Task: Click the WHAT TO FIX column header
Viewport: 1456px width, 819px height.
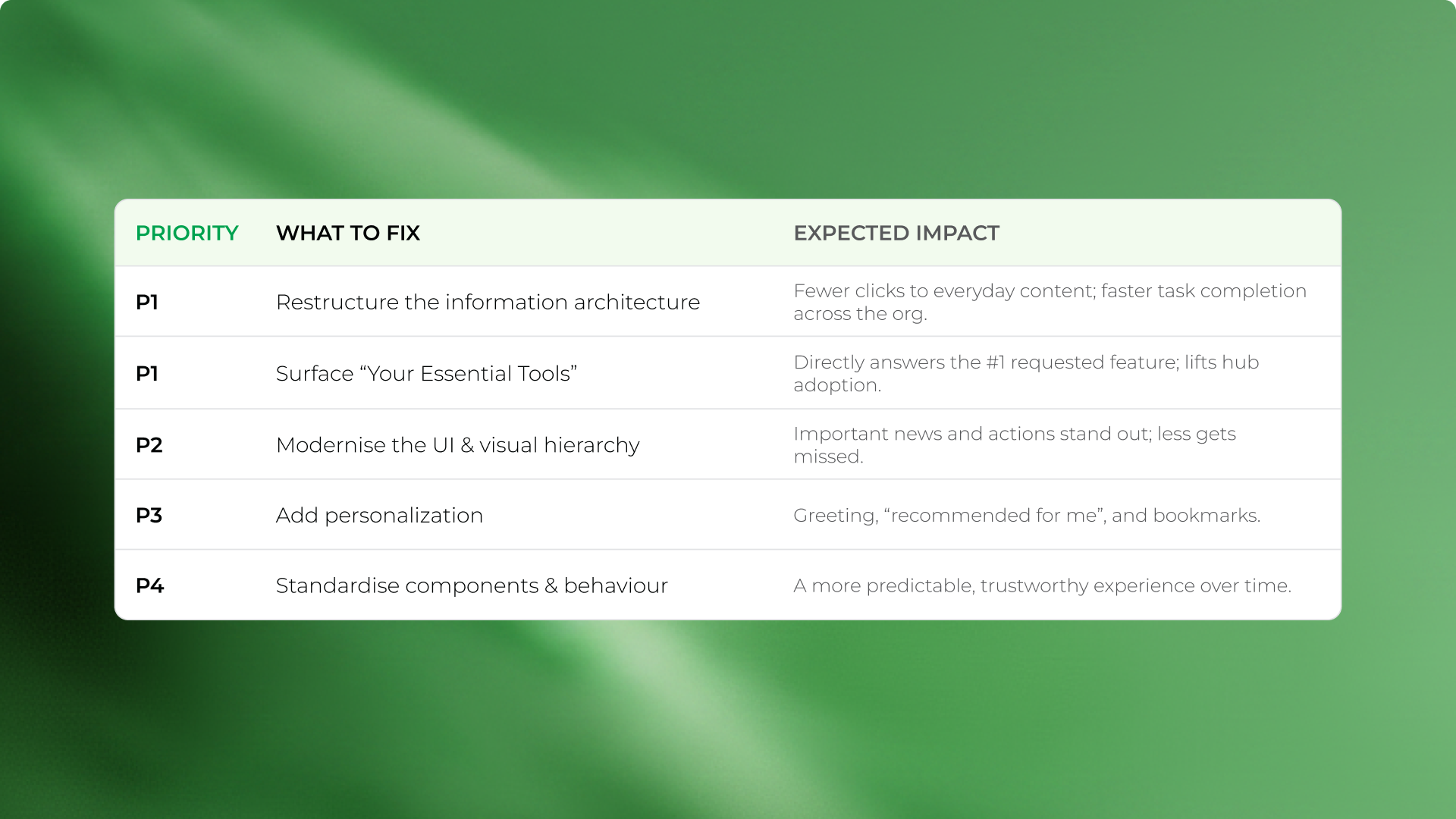Action: tap(348, 233)
